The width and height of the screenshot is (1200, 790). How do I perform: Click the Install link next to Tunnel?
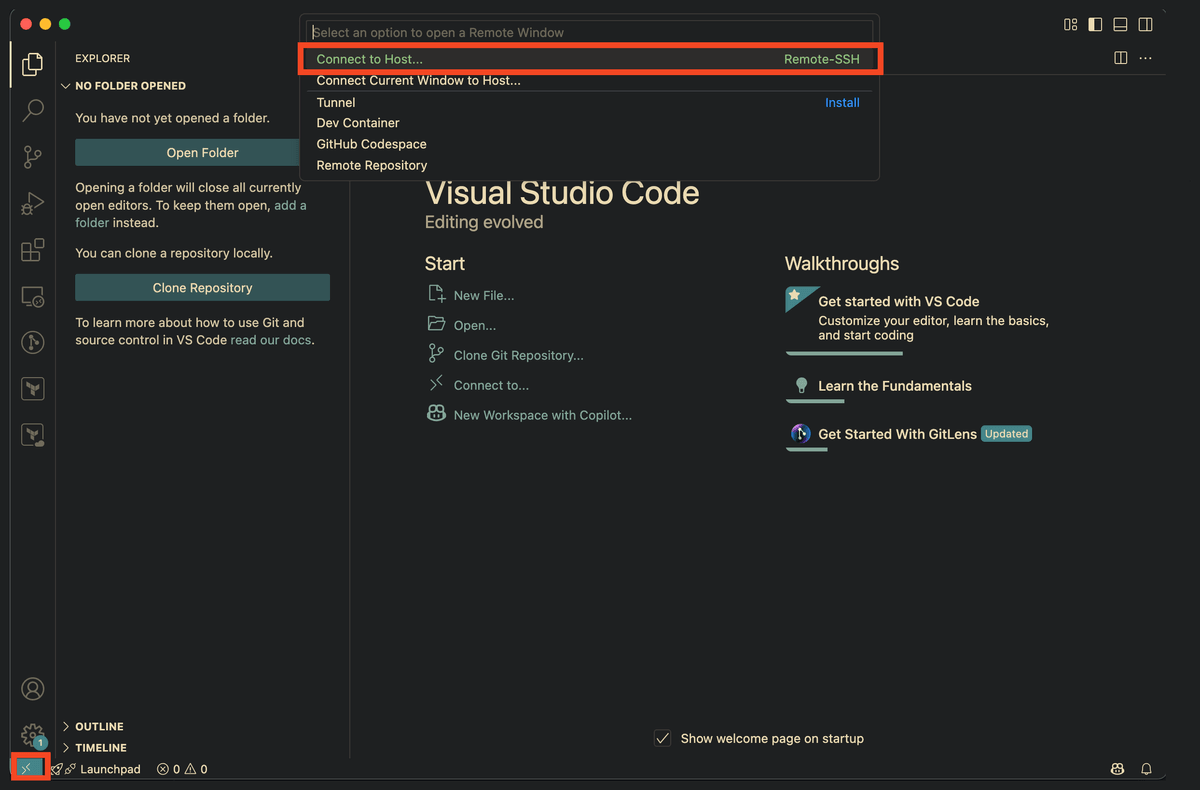(x=842, y=102)
